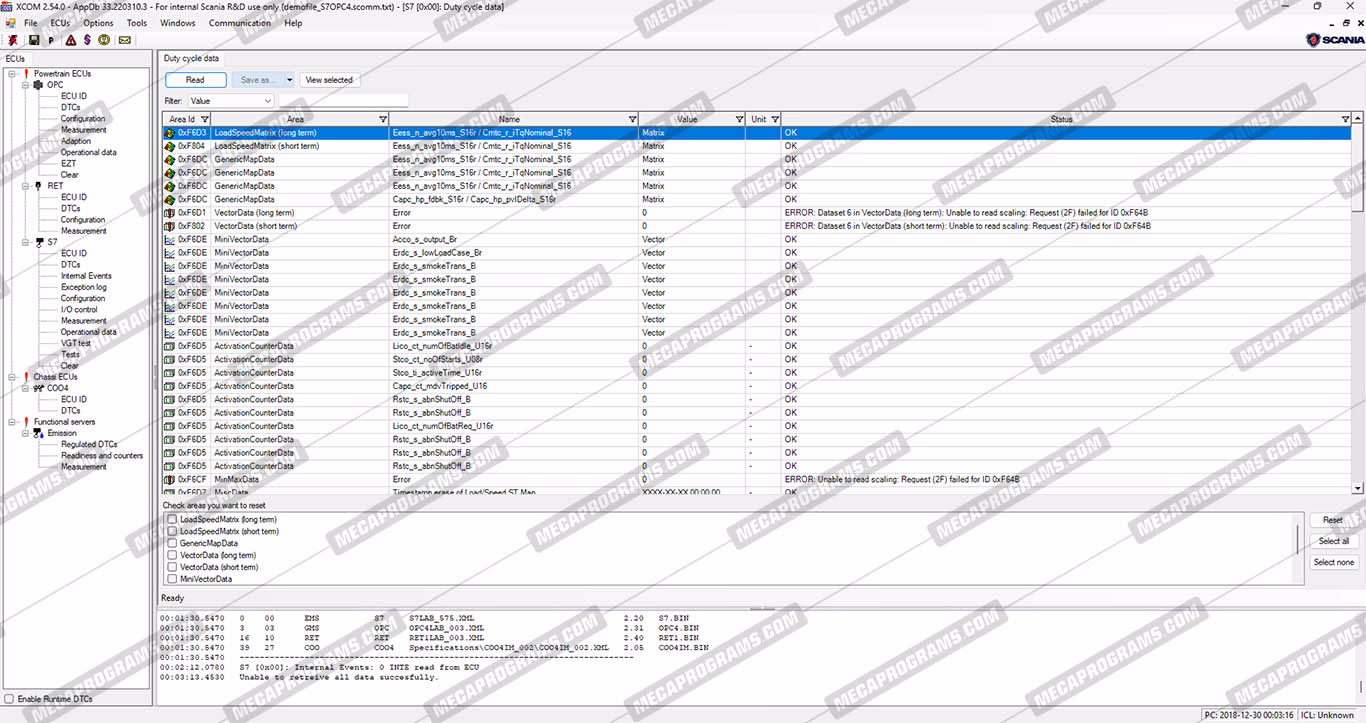1366x723 pixels.
Task: Open the Options menu
Action: (98, 22)
